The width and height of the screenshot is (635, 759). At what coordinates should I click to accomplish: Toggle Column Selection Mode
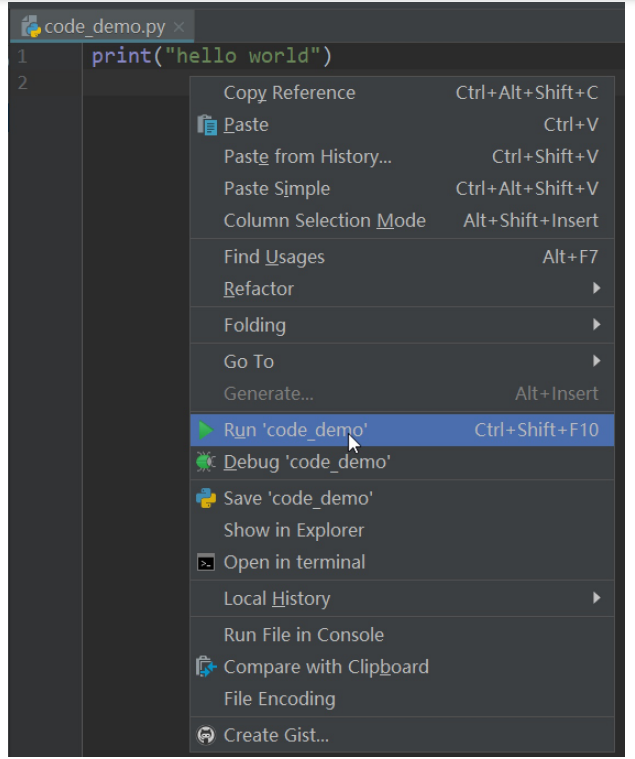coord(324,221)
